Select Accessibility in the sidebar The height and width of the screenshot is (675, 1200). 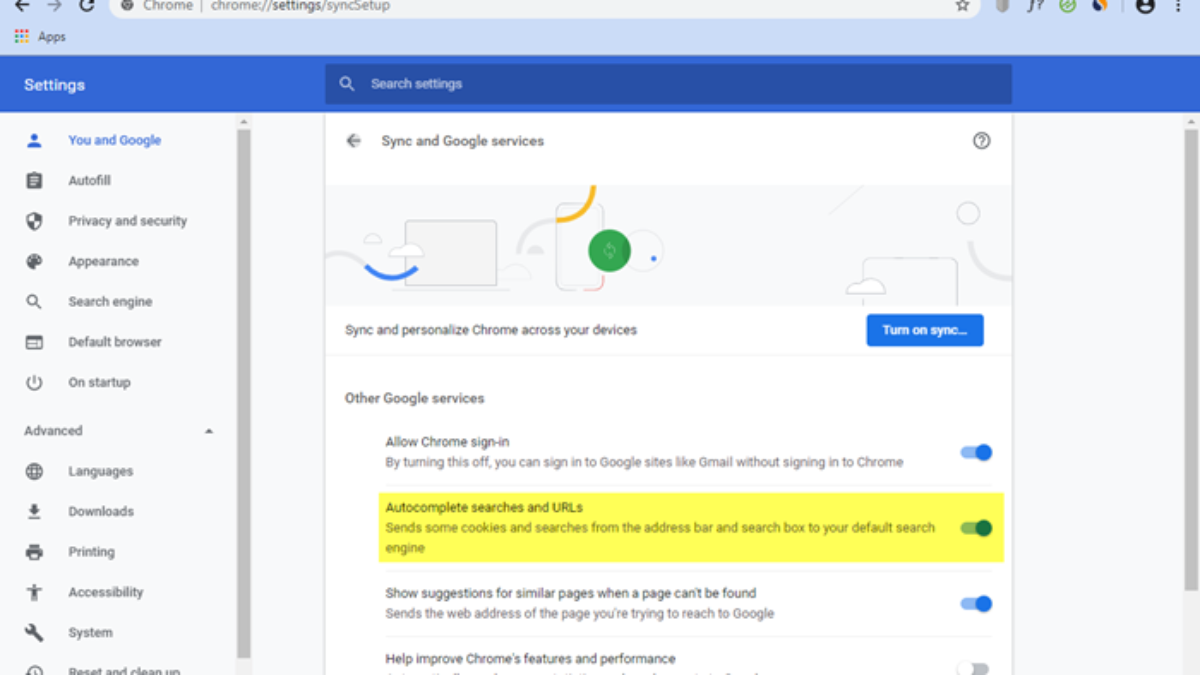105,592
